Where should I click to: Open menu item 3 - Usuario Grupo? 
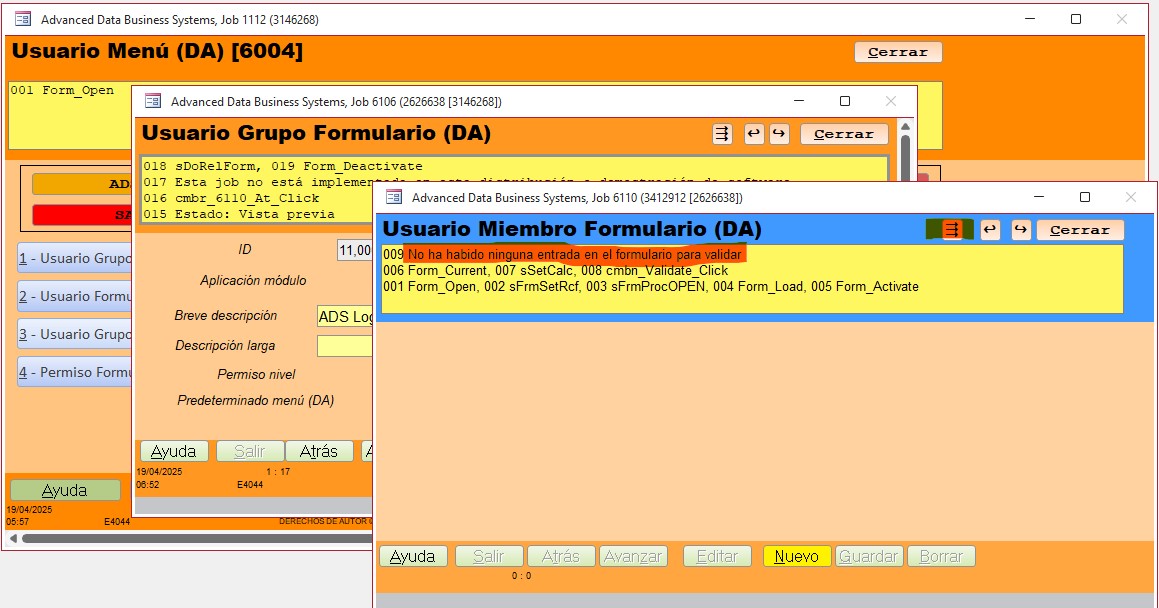[75, 335]
